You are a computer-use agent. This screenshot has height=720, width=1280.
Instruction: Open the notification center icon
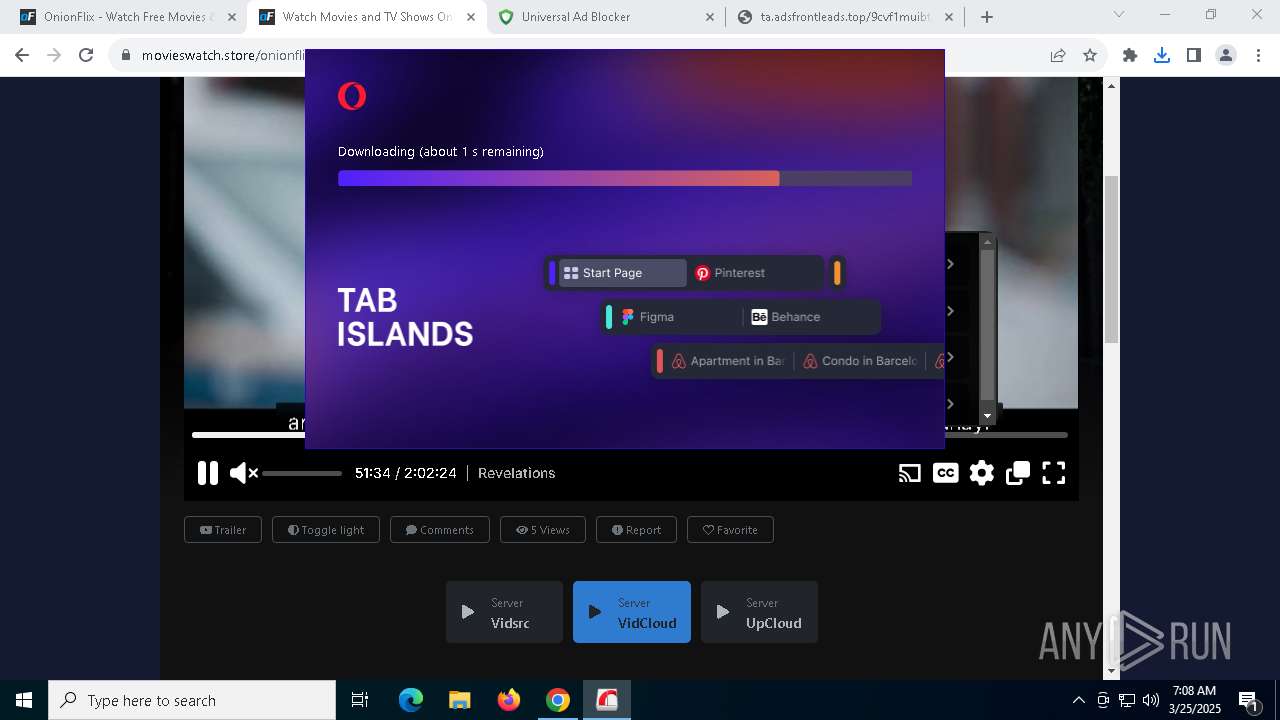pos(1248,700)
